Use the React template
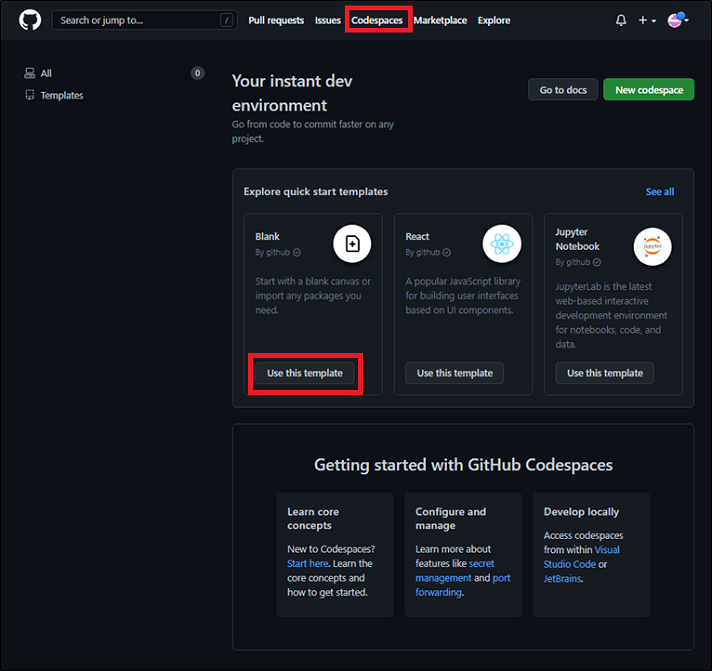Screen dimensions: 712x671 click(455, 373)
